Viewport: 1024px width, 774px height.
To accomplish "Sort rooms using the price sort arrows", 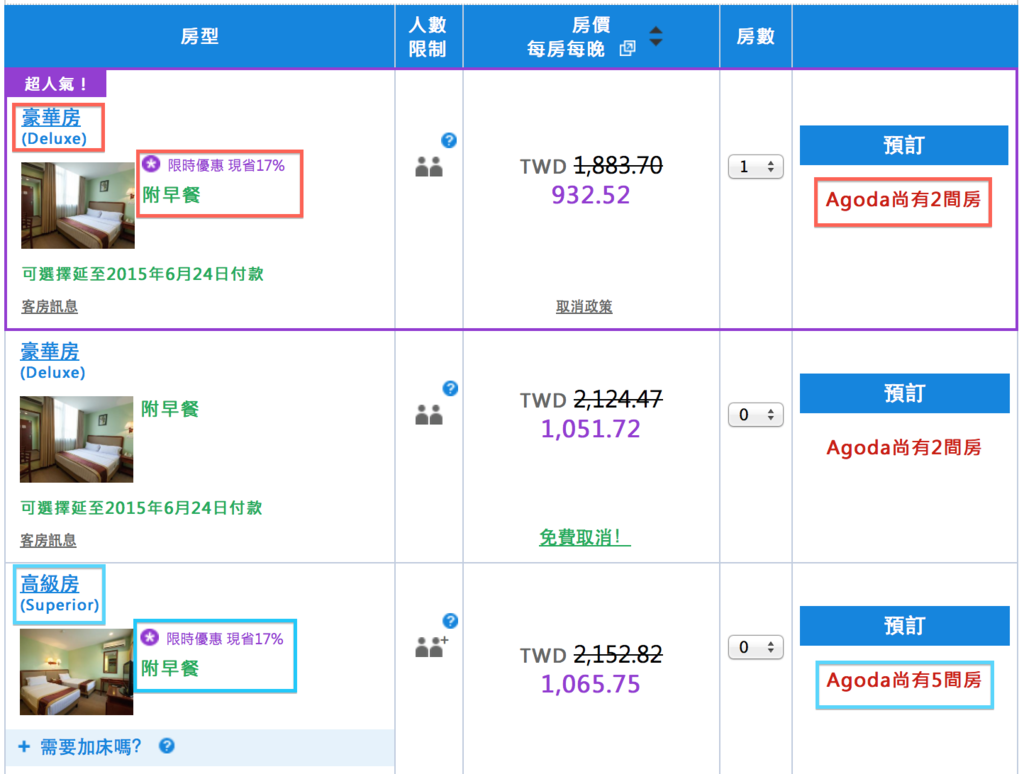I will point(655,37).
